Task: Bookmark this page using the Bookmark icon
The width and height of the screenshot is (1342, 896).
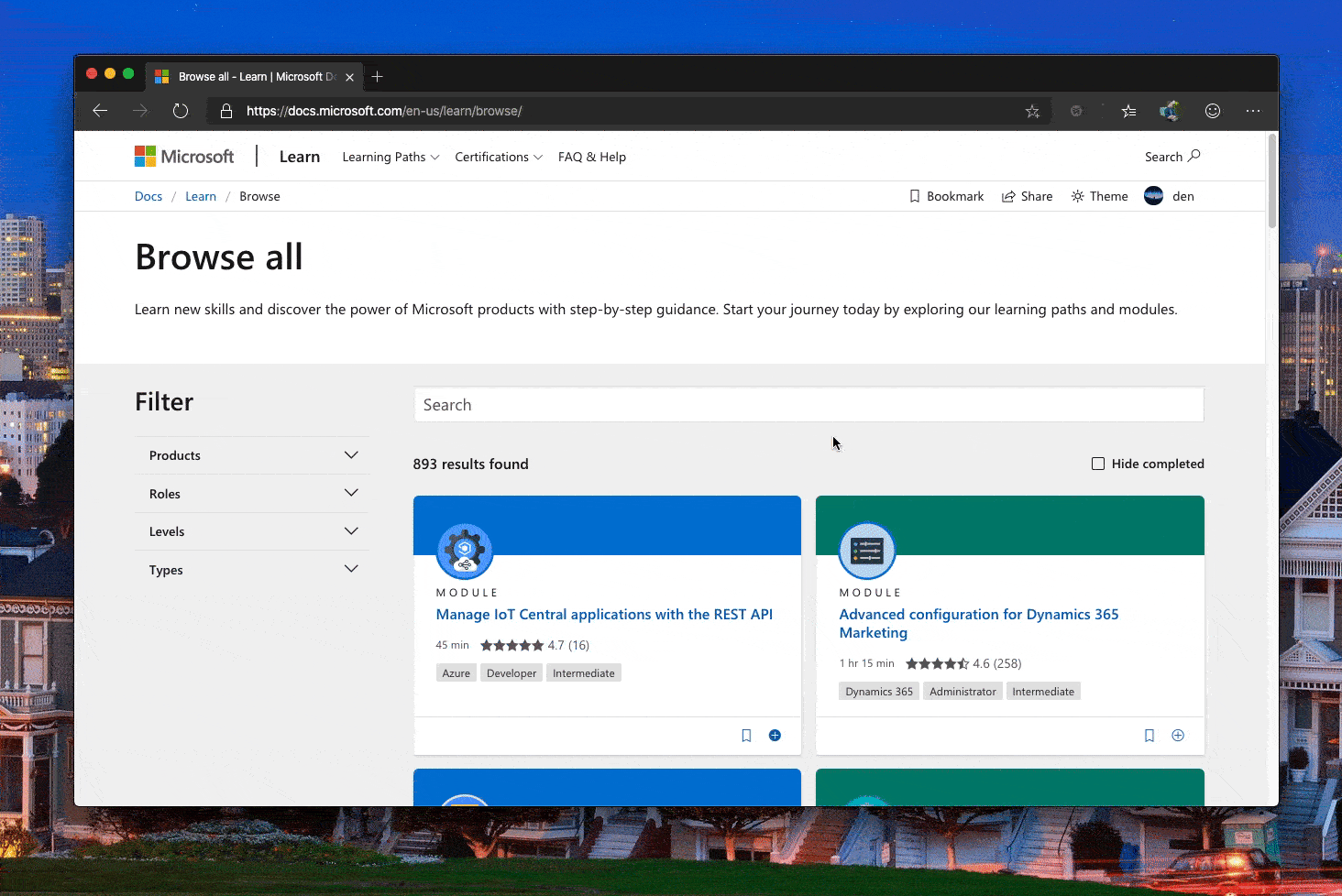Action: tap(946, 195)
